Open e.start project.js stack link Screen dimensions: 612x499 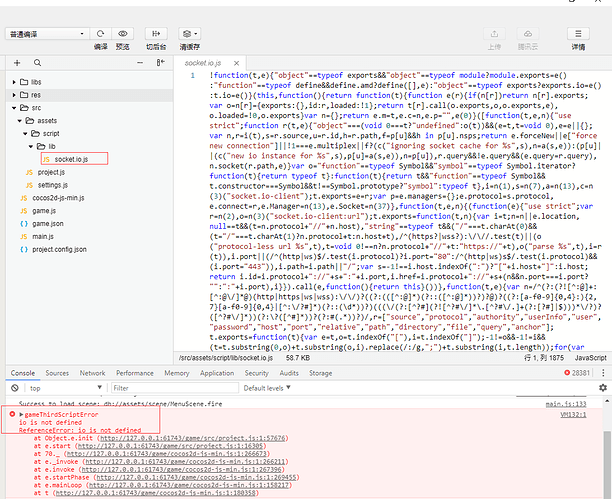point(171,446)
